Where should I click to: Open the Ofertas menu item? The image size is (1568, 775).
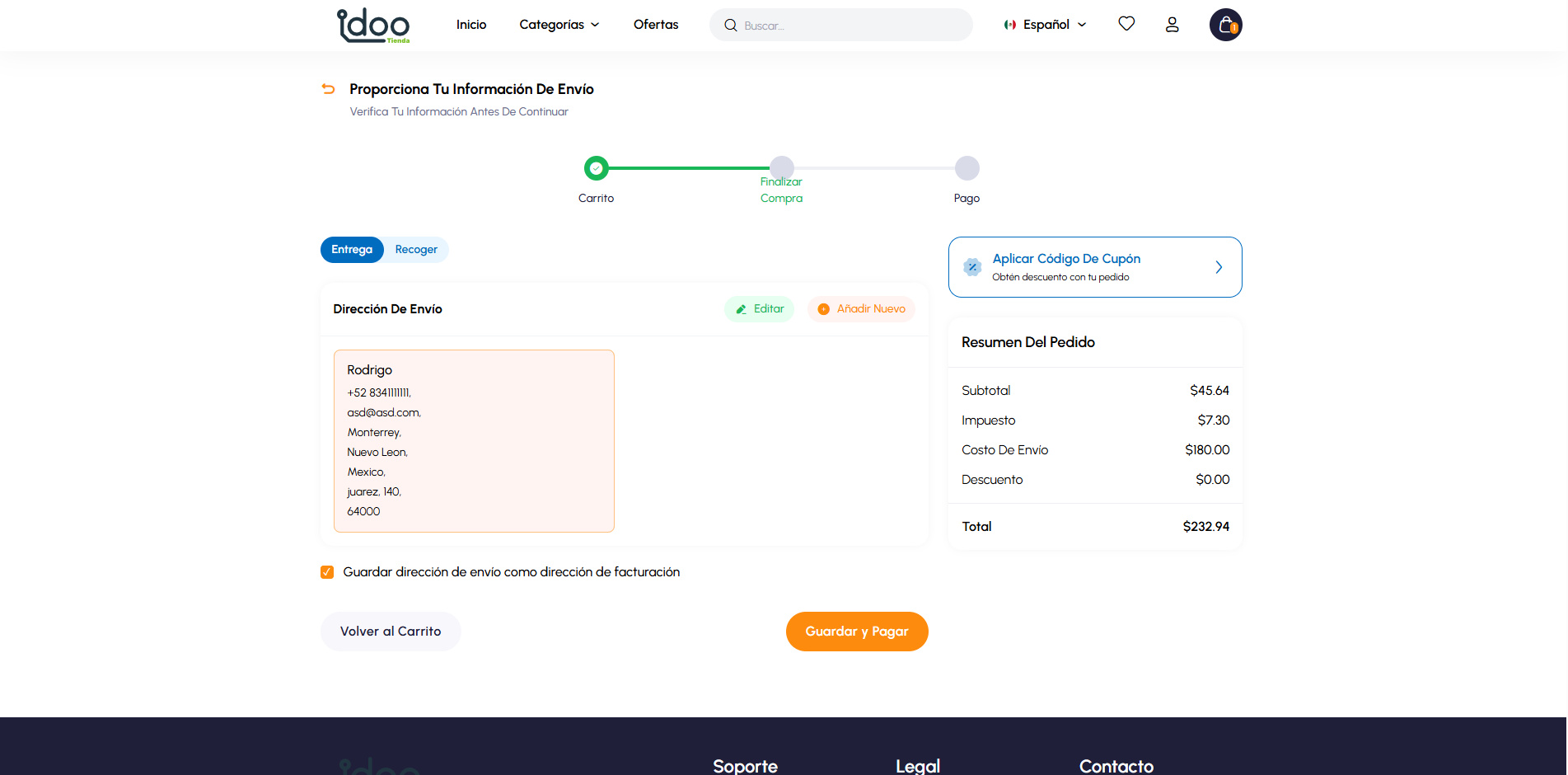[x=656, y=25]
